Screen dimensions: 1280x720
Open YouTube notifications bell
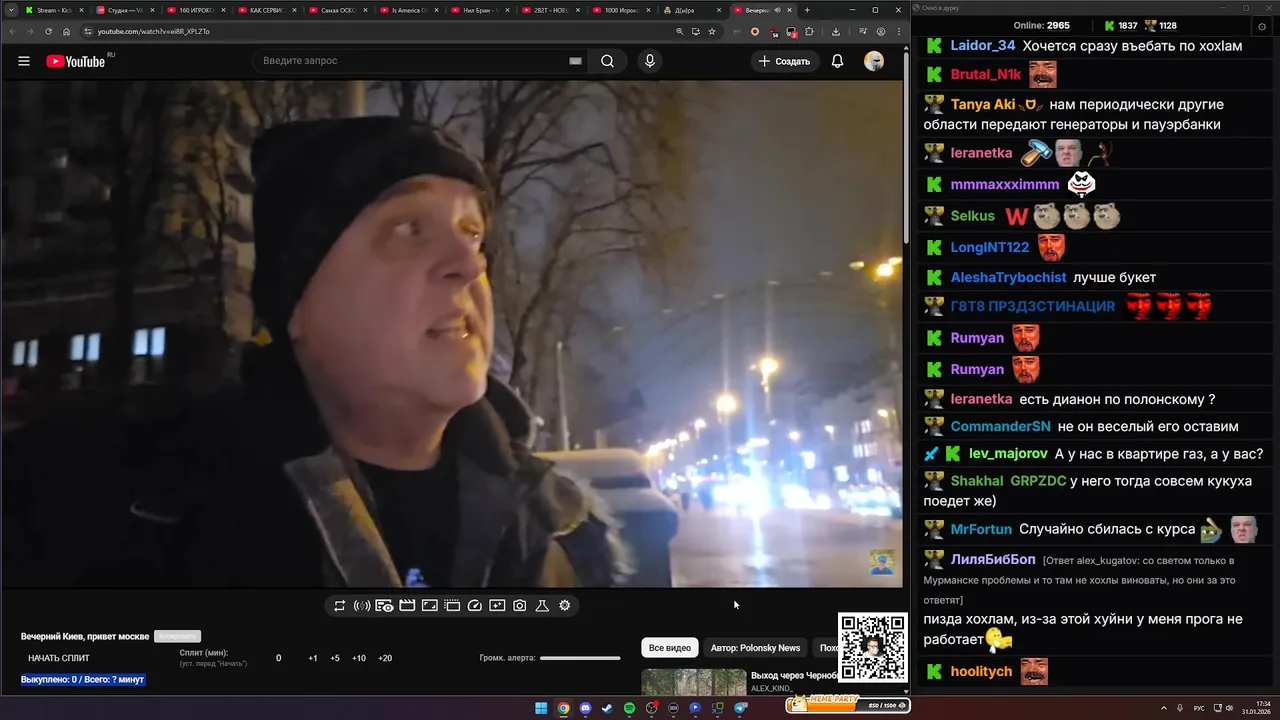pyautogui.click(x=838, y=61)
